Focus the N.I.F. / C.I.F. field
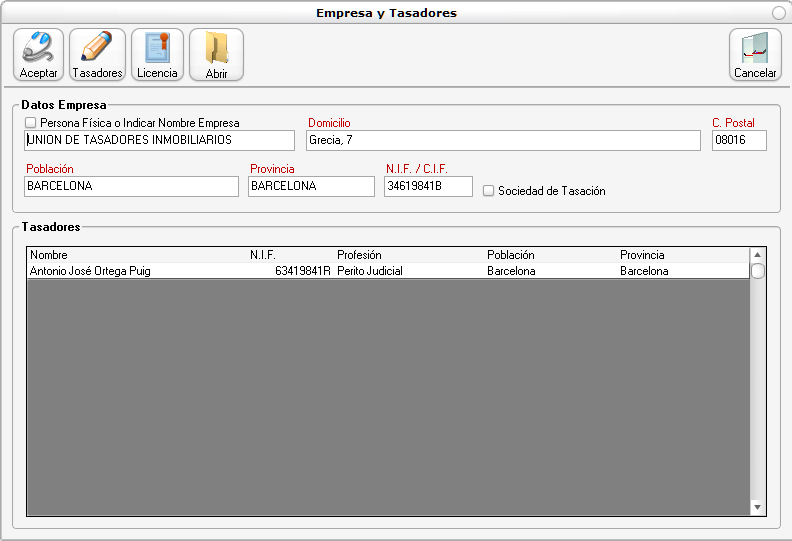 (428, 187)
